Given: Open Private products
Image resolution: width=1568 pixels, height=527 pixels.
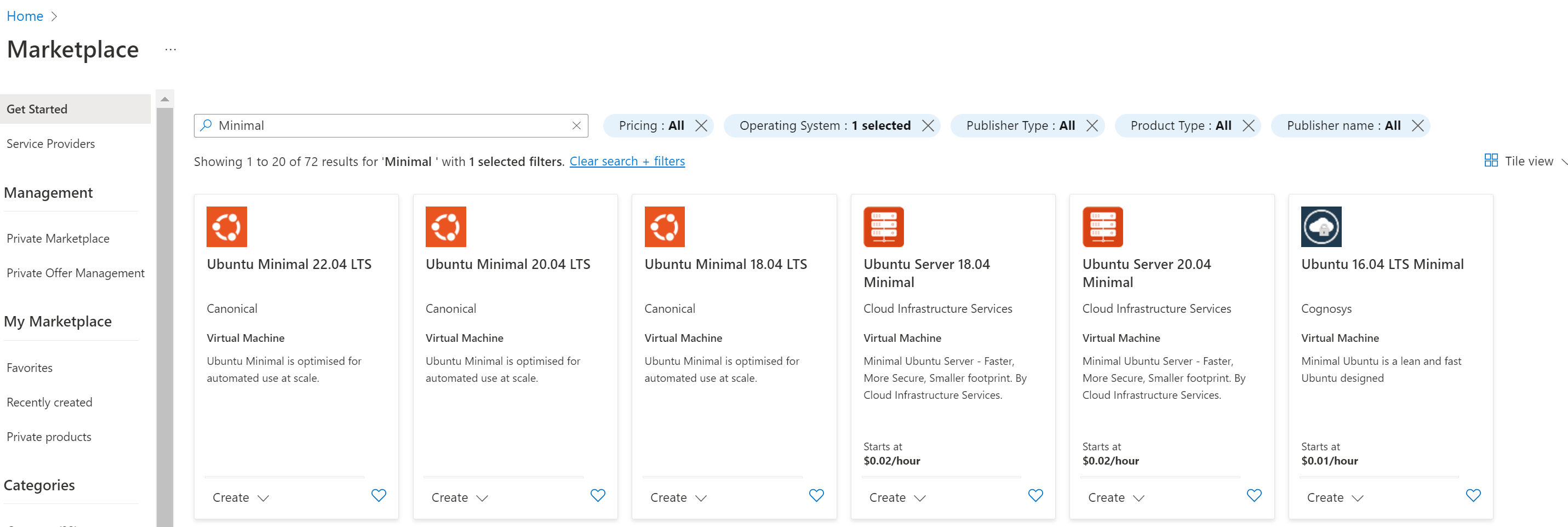Looking at the screenshot, I should coord(49,437).
